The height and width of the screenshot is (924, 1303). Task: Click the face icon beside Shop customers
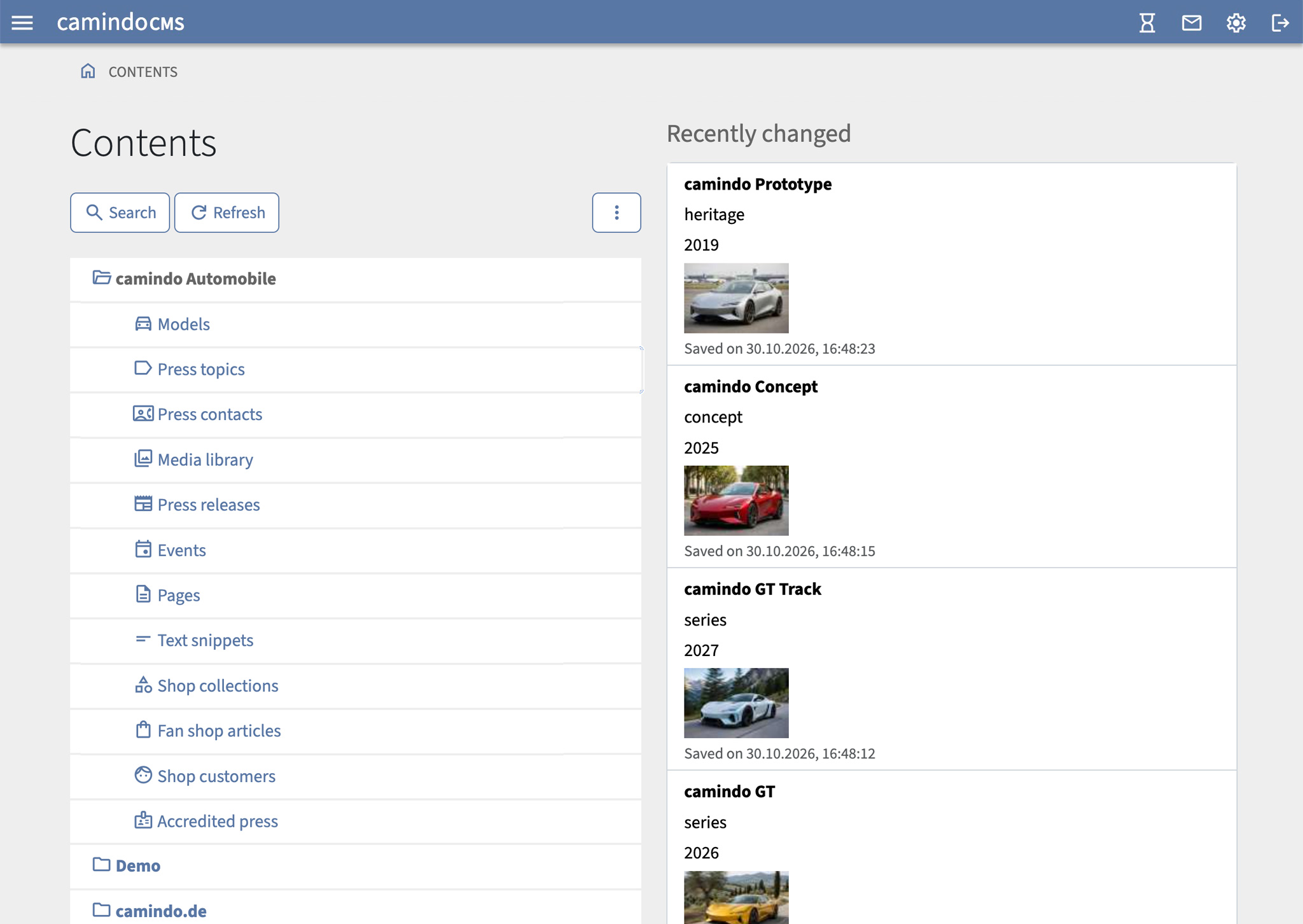143,775
